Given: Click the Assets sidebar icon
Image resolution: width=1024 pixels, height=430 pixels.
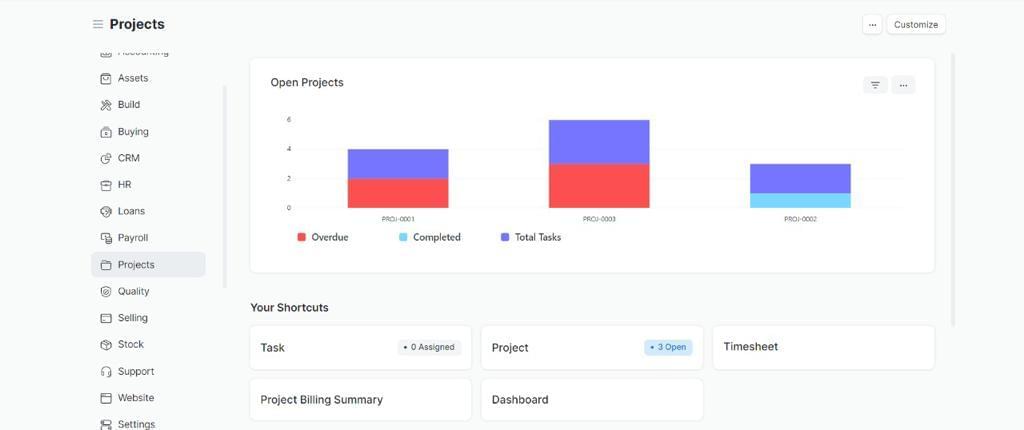Looking at the screenshot, I should pyautogui.click(x=106, y=78).
